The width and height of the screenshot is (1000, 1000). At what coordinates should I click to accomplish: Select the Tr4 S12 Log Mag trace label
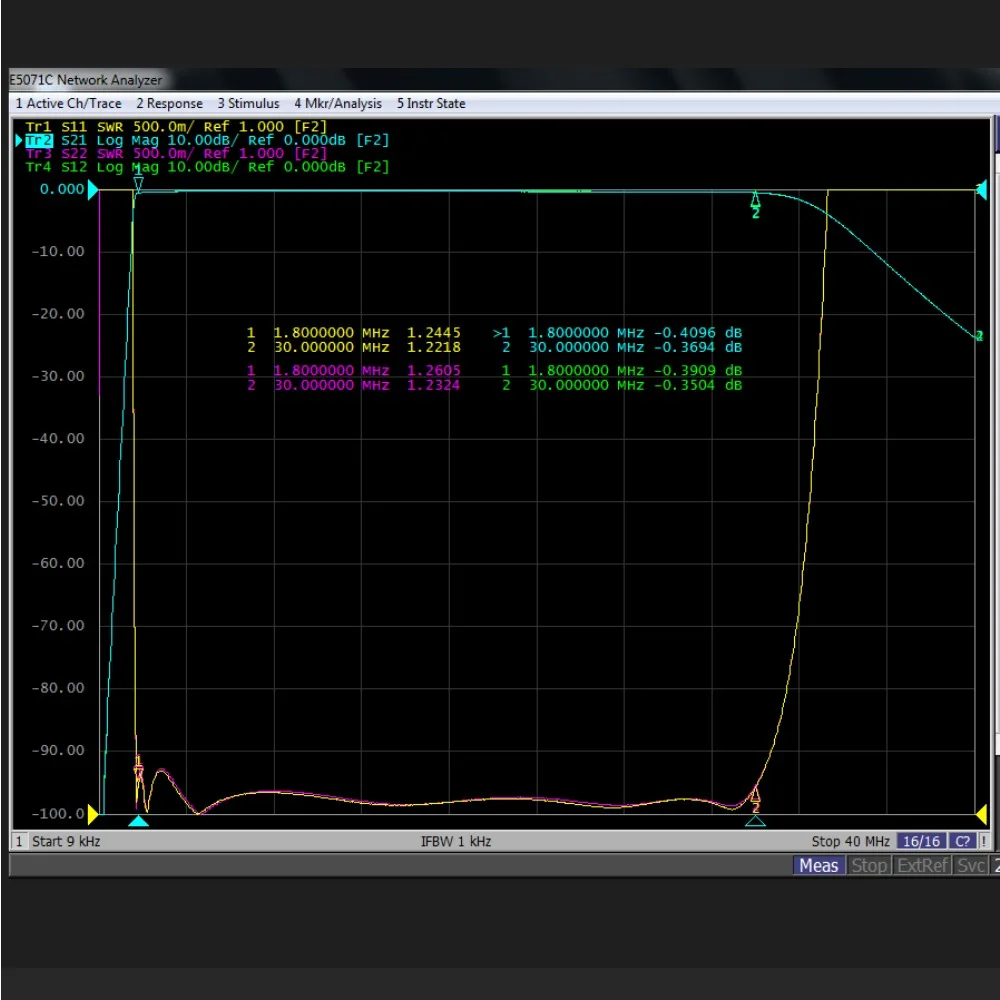coord(207,166)
